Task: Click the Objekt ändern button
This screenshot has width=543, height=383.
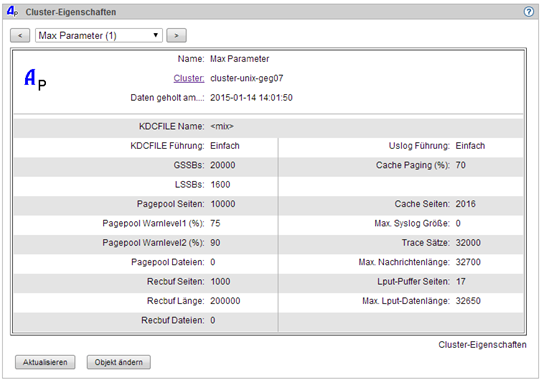Action: (118, 362)
